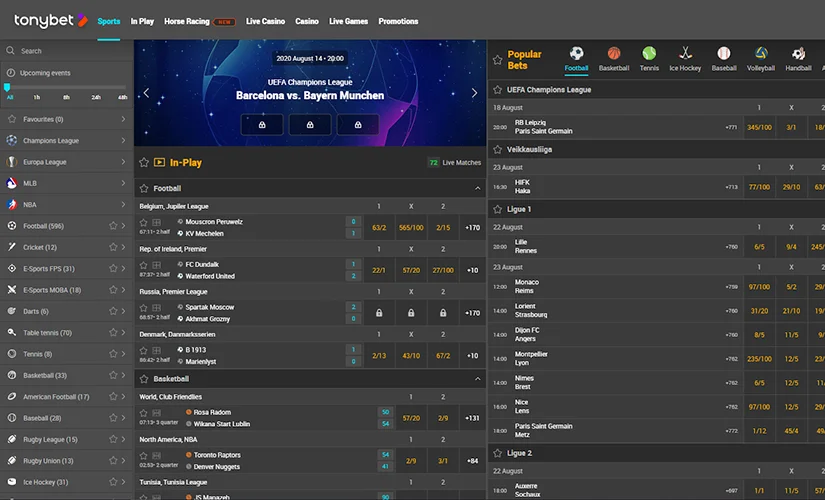This screenshot has height=500, width=825.
Task: Bet 345/100 on RB Leipzig
Action: pyautogui.click(x=759, y=127)
